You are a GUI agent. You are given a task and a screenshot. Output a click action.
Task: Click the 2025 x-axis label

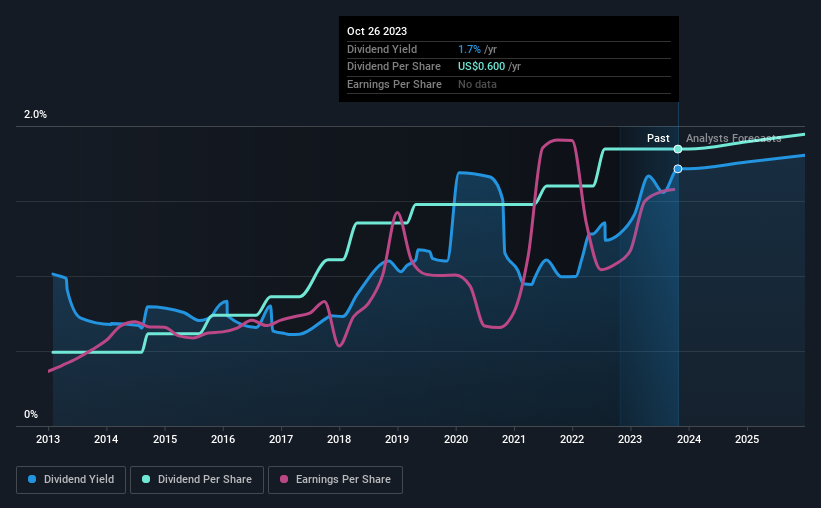(747, 439)
